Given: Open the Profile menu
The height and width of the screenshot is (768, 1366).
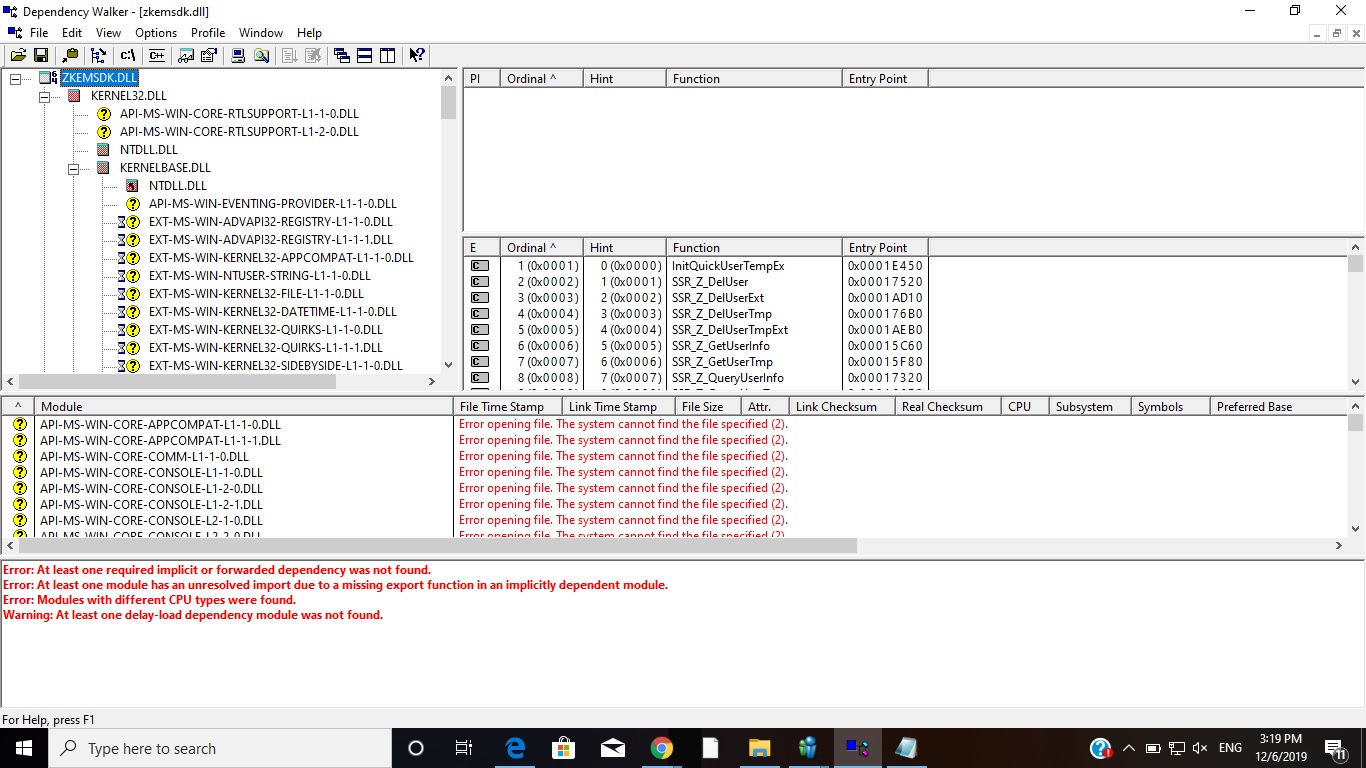Looking at the screenshot, I should point(208,33).
